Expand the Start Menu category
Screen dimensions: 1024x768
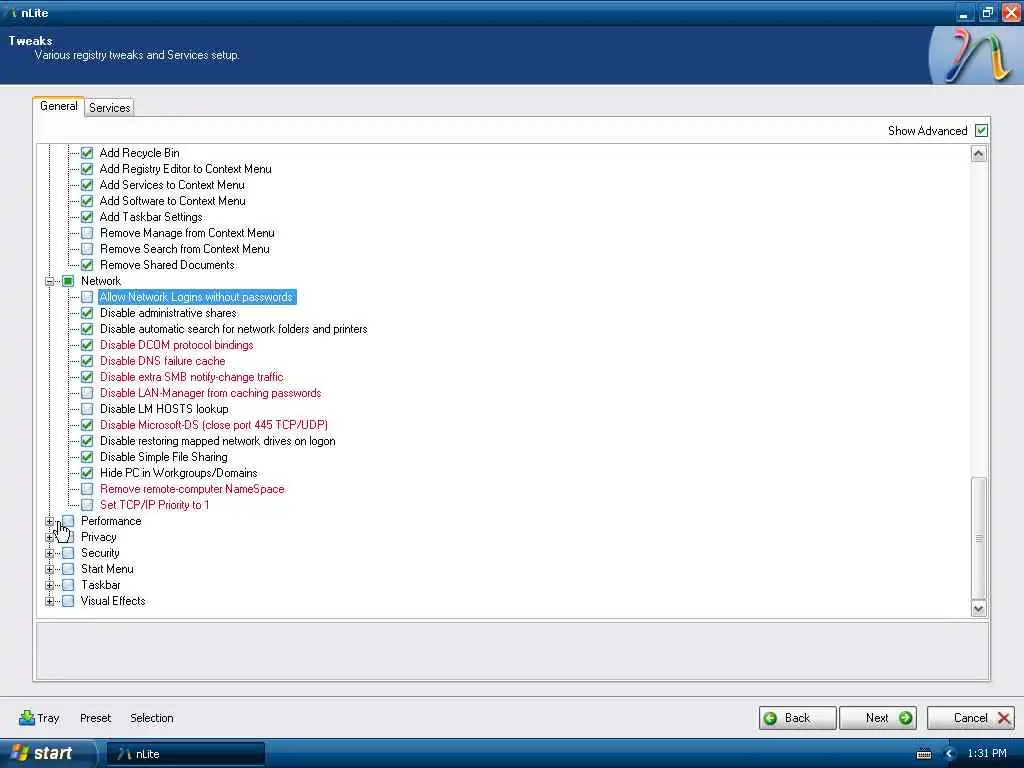(x=50, y=569)
